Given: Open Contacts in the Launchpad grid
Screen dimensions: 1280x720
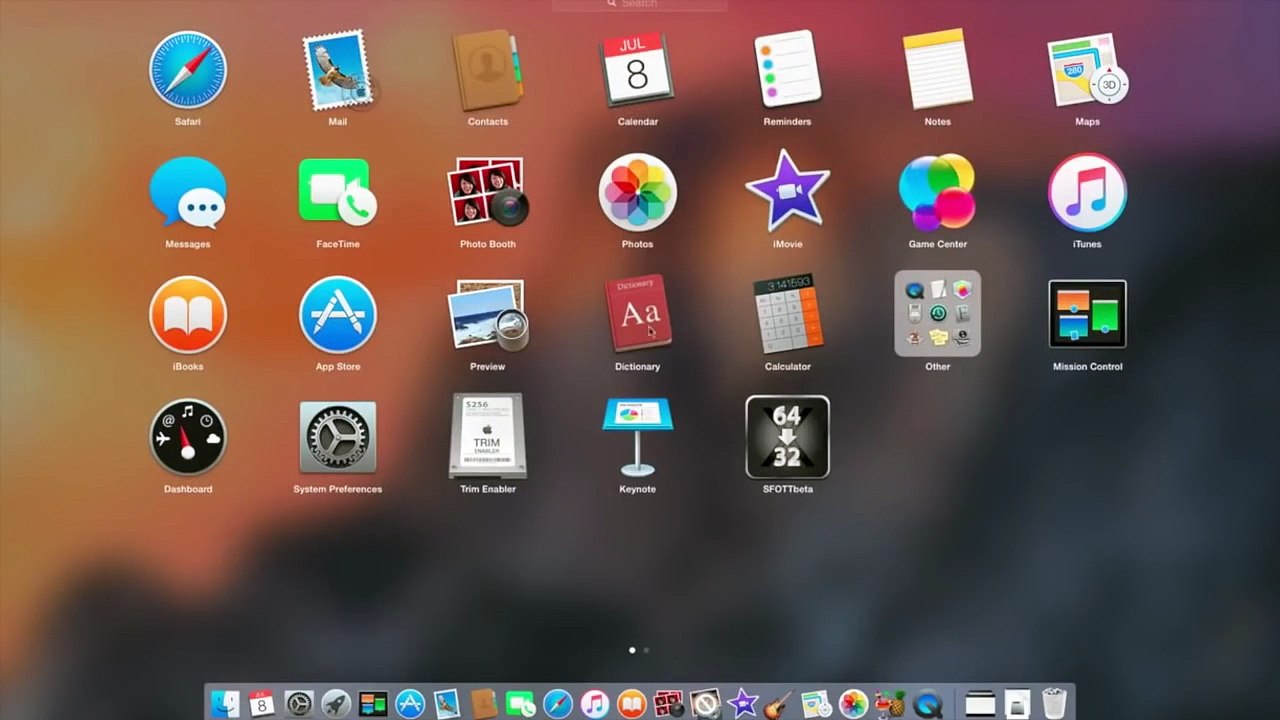Looking at the screenshot, I should click(x=487, y=69).
